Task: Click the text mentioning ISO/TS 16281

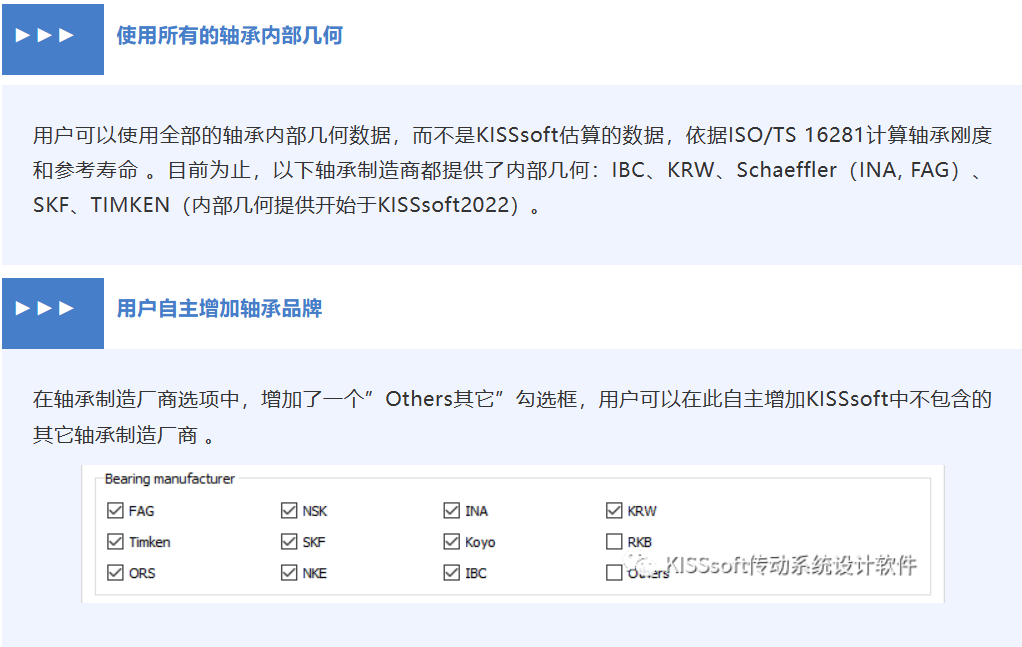Action: point(795,135)
